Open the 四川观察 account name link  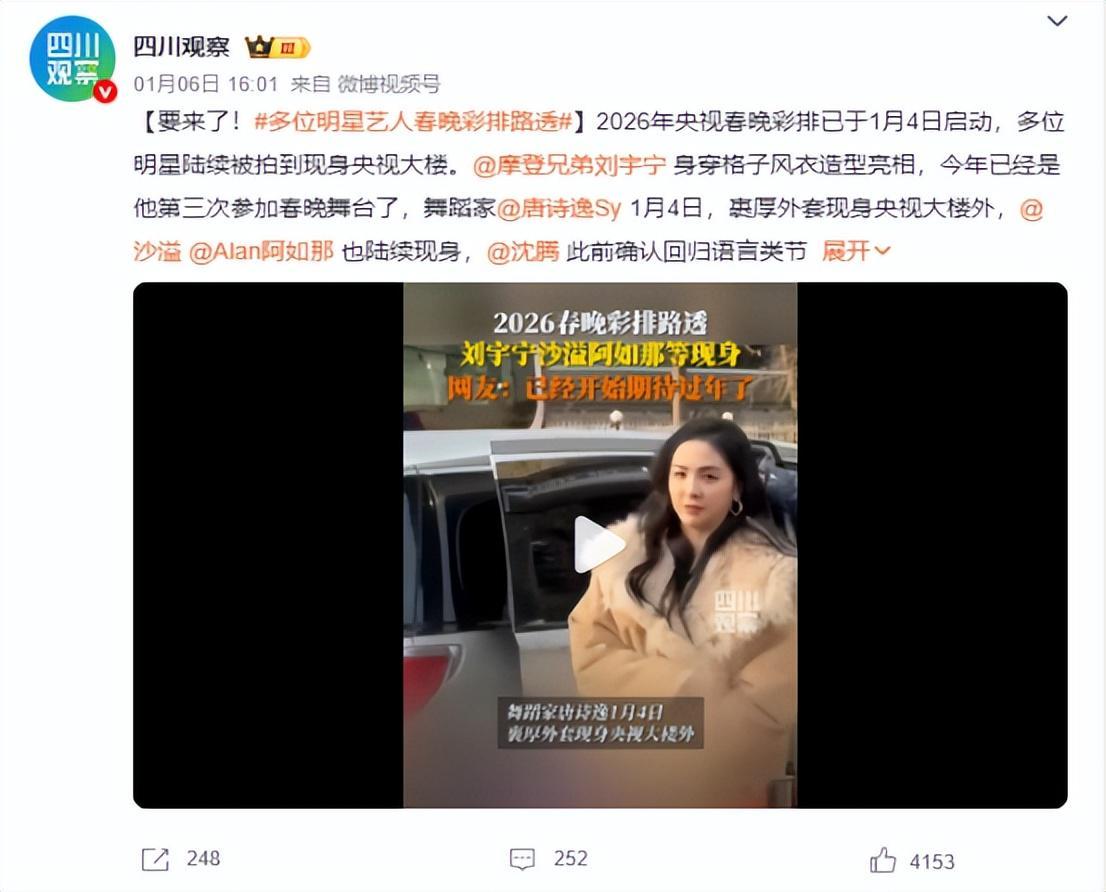pos(181,47)
